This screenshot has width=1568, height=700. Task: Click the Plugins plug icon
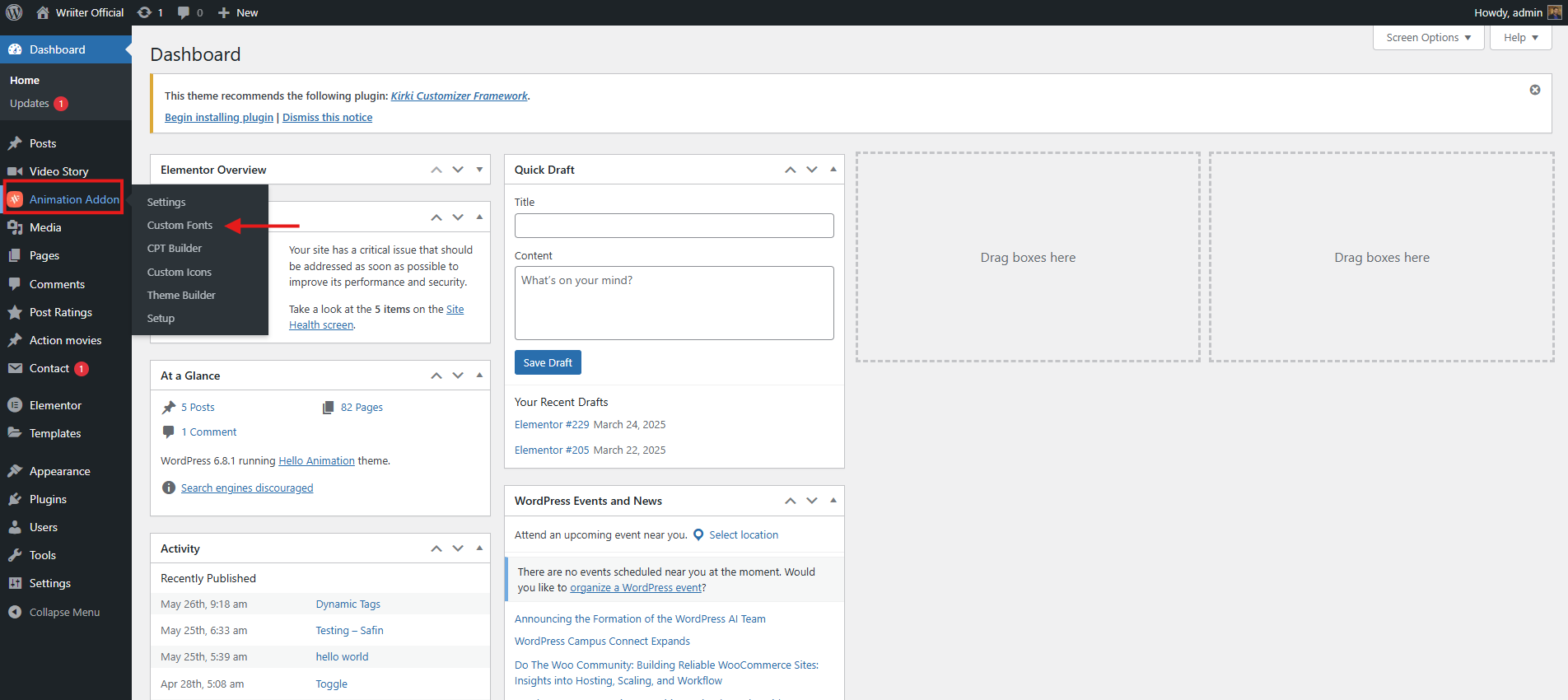15,499
